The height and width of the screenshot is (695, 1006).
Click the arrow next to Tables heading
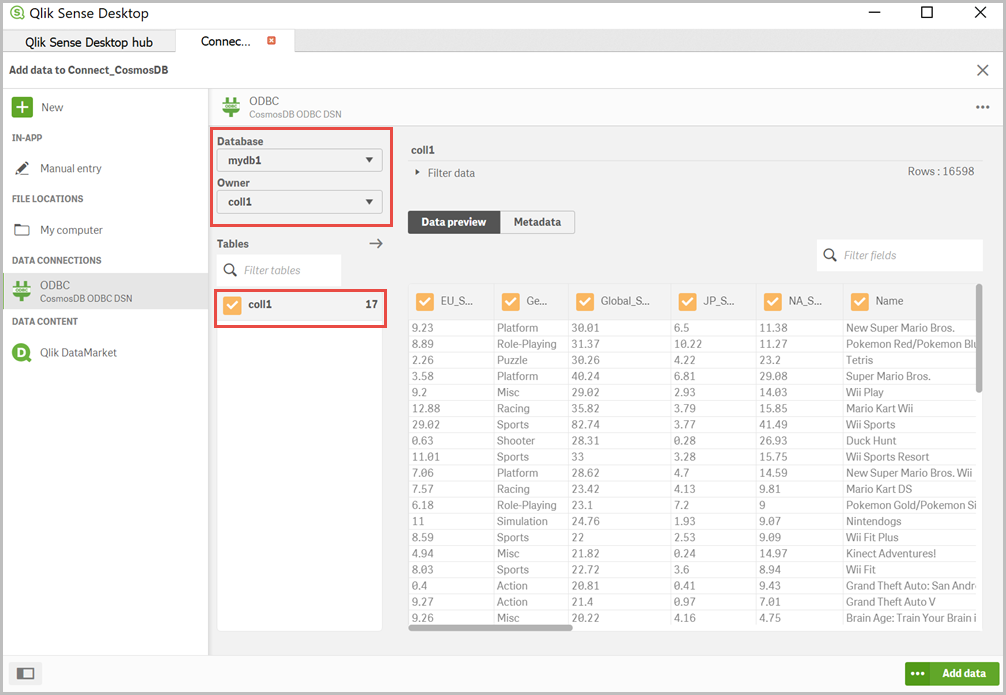376,243
